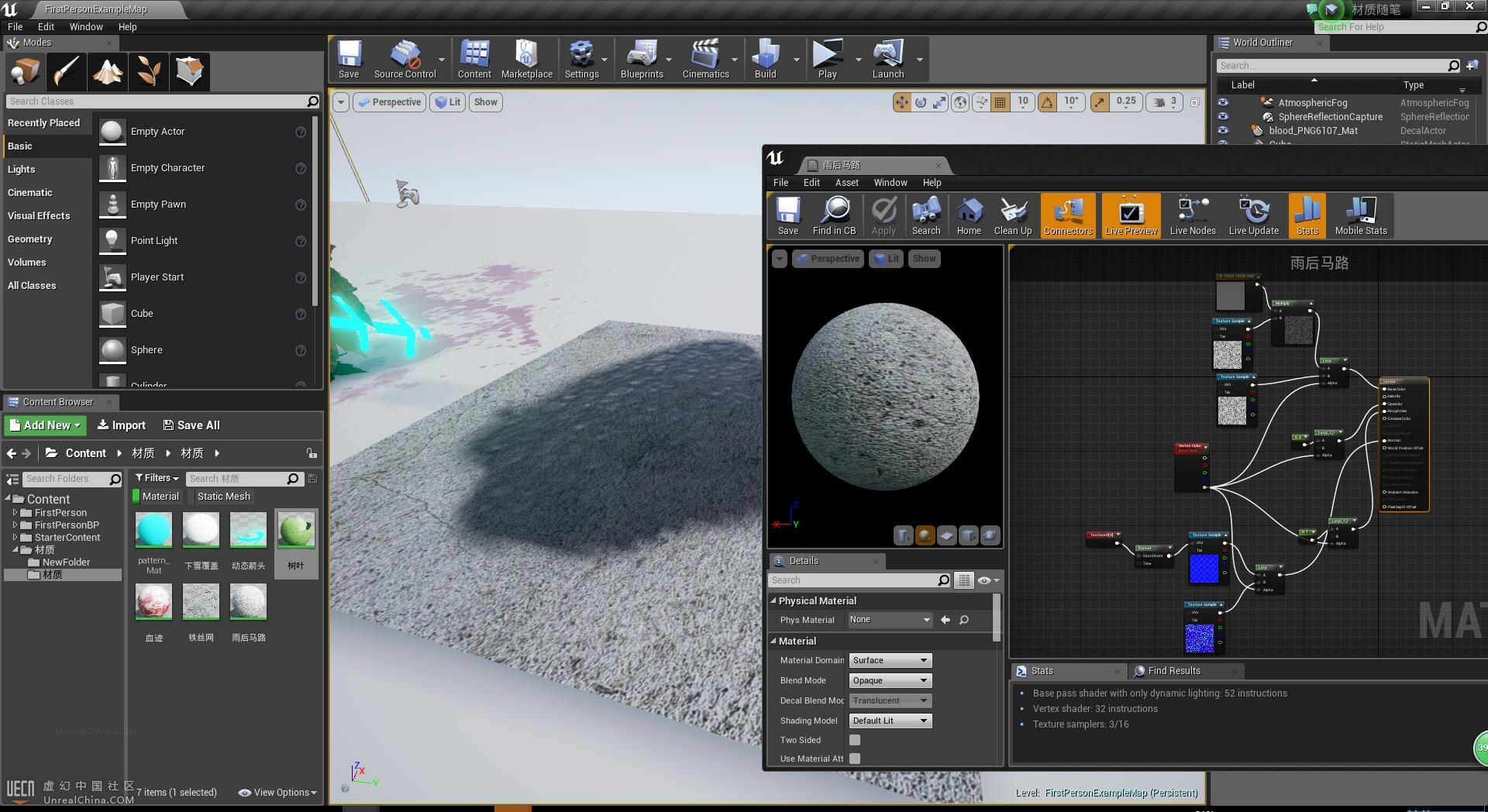Image resolution: width=1488 pixels, height=812 pixels.
Task: Click Search in material editor toolbar
Action: [x=926, y=216]
